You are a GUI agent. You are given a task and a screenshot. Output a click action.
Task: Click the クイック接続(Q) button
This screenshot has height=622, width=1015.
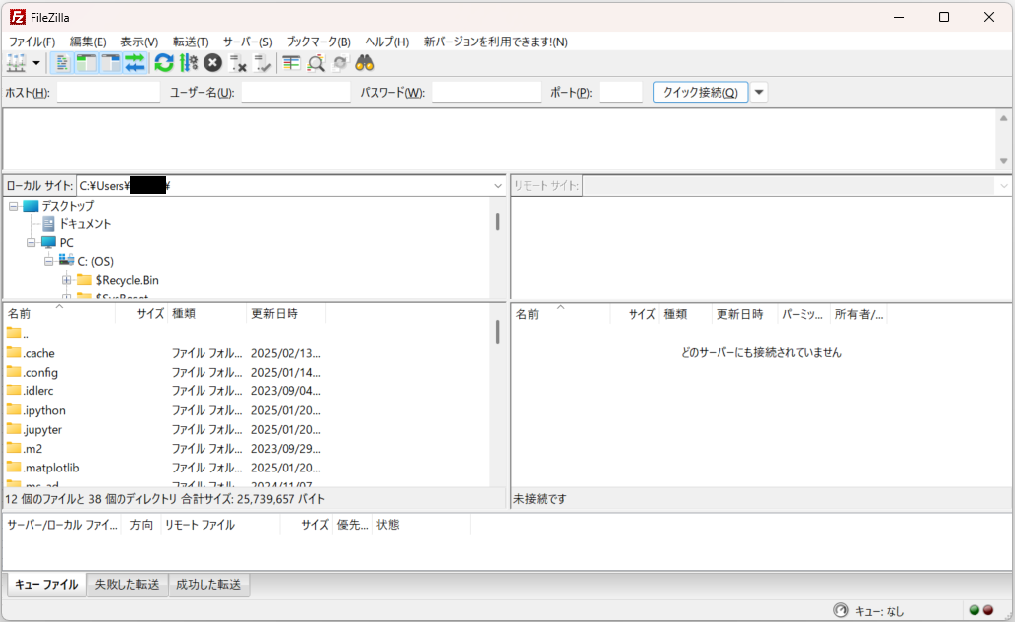point(700,93)
